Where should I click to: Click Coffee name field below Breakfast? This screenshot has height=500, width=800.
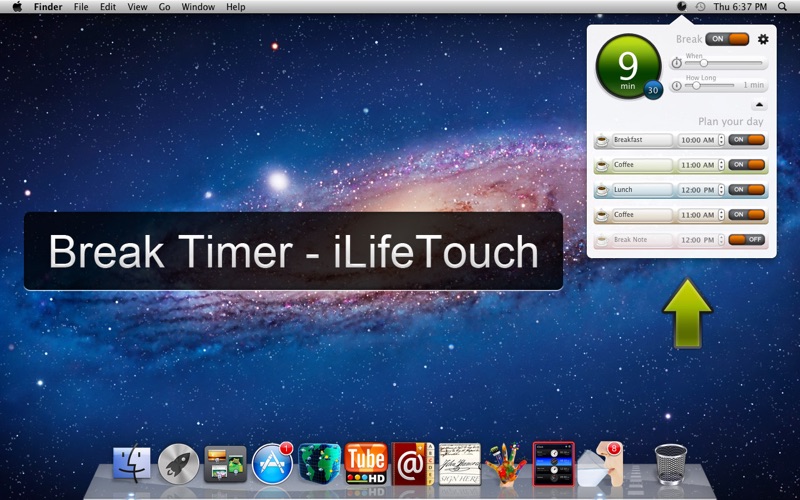tap(642, 165)
